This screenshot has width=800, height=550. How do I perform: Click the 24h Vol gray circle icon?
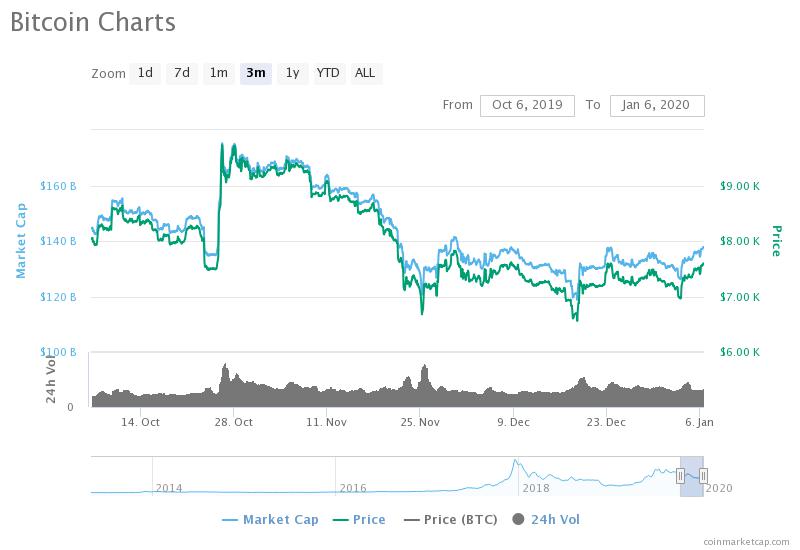518,519
